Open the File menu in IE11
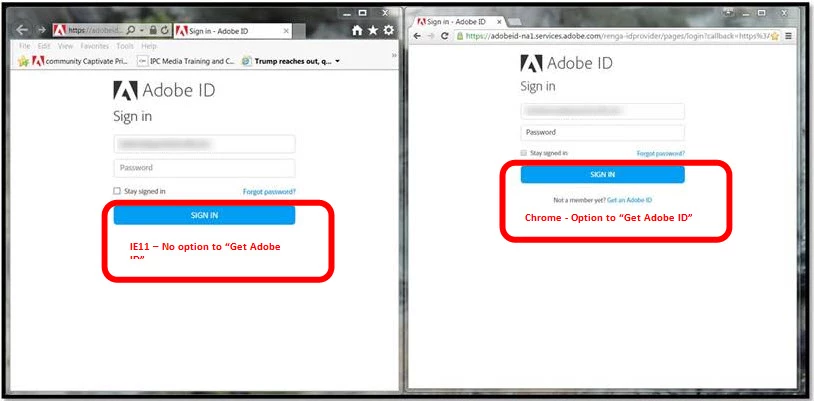Viewport: 814px width, 401px height. [x=24, y=46]
